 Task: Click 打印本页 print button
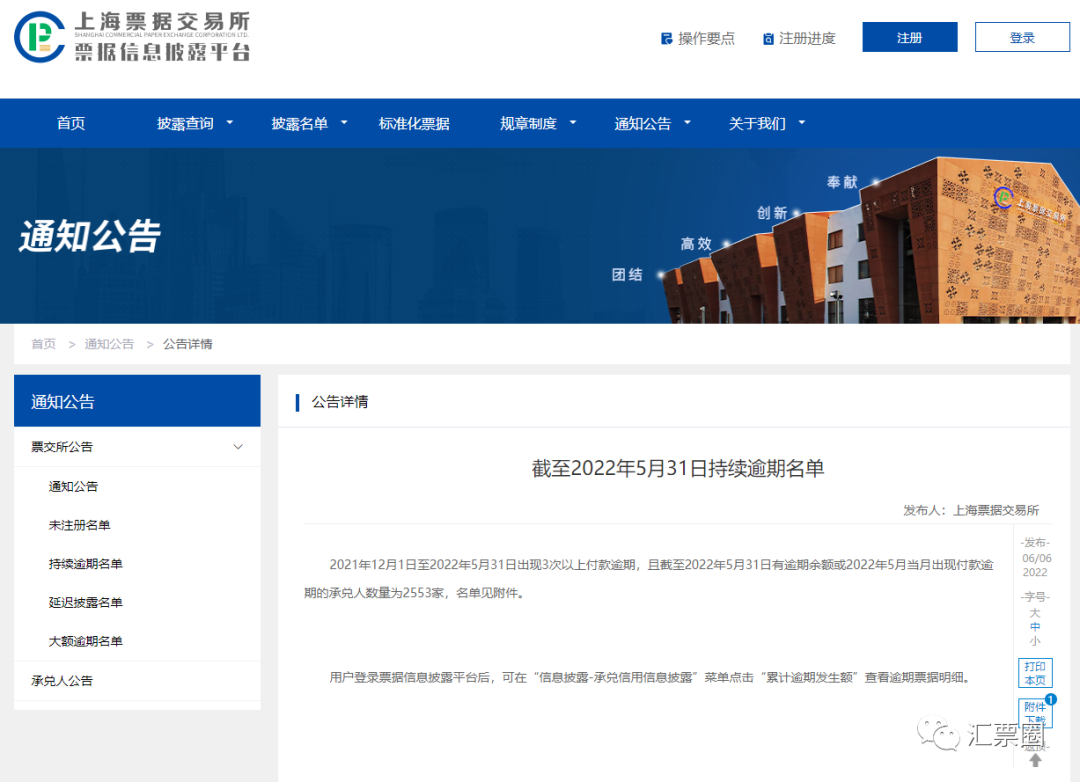point(1035,673)
